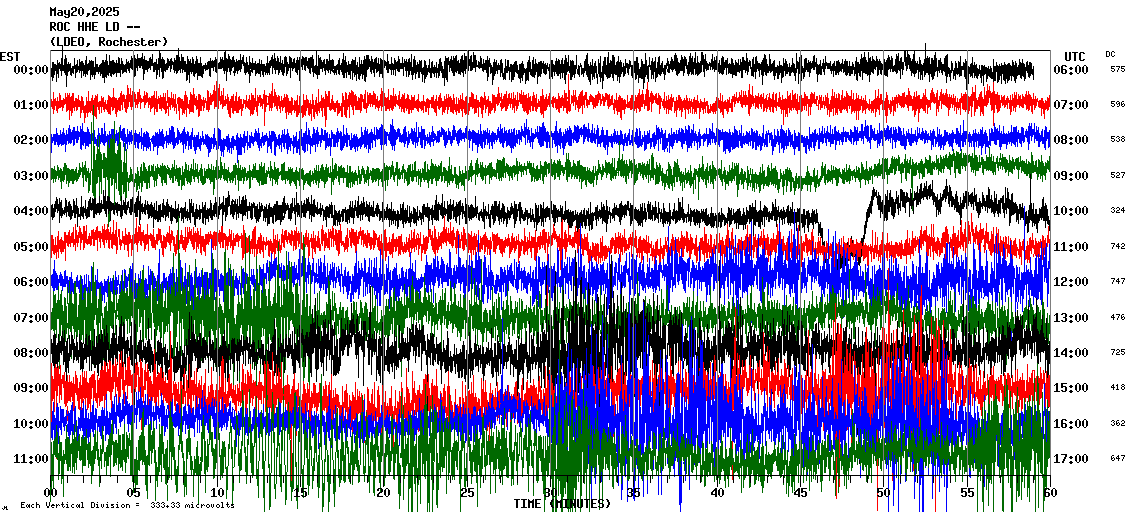This screenshot has width=1130, height=519.
Task: Pick the UTC time label "12:00"
Action: click(x=1071, y=282)
